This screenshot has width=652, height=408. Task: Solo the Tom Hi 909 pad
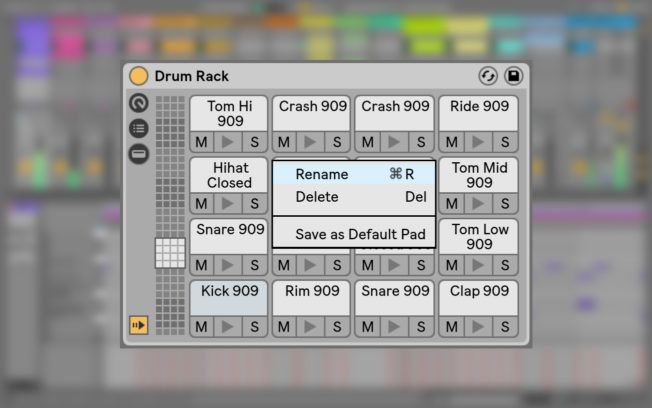click(254, 142)
